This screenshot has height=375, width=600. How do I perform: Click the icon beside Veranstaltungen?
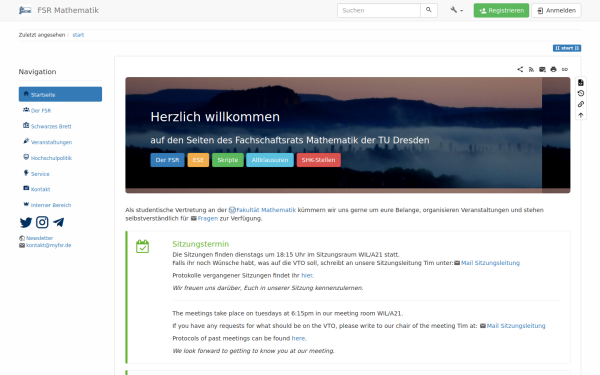pyautogui.click(x=26, y=141)
